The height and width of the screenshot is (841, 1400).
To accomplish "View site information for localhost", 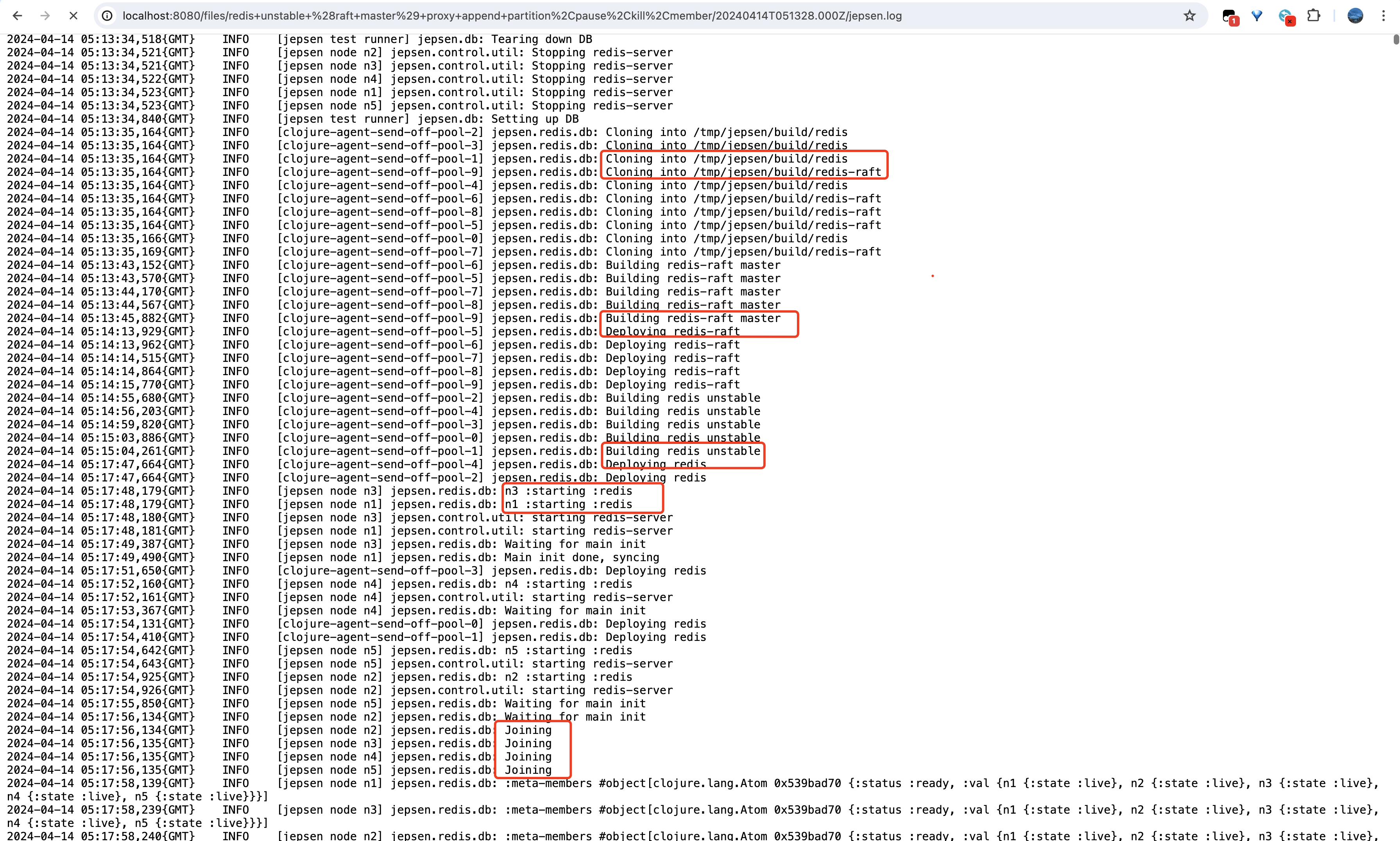I will tap(107, 16).
